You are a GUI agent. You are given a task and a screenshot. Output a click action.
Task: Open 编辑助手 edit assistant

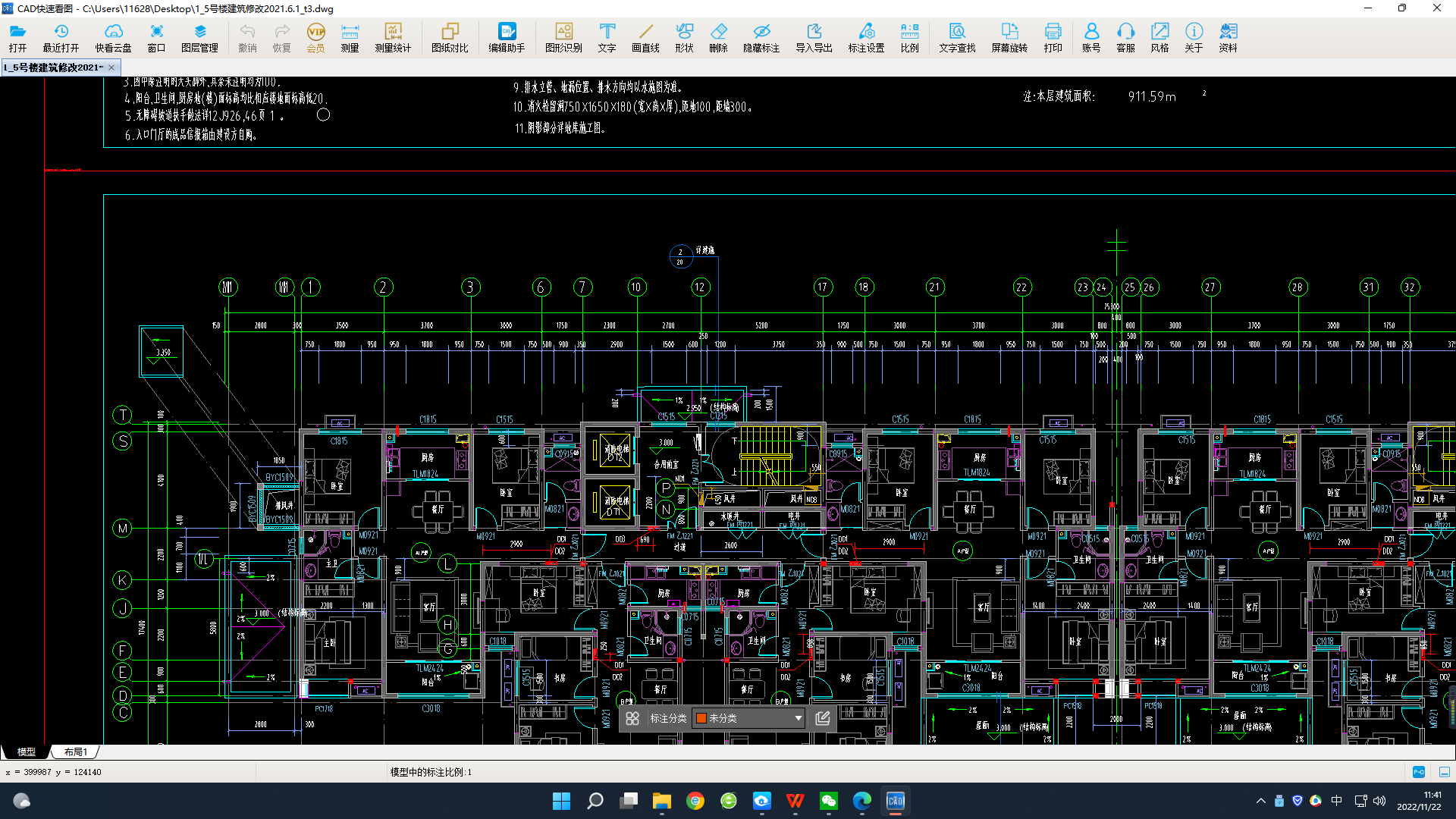507,37
